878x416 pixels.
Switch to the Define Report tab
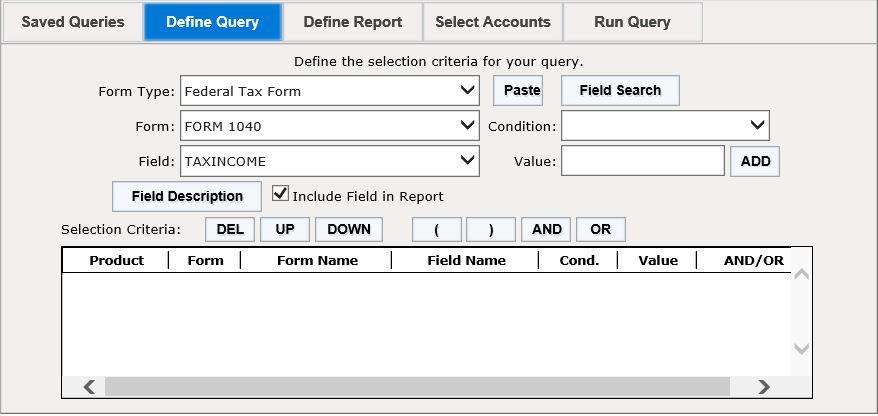pos(353,22)
